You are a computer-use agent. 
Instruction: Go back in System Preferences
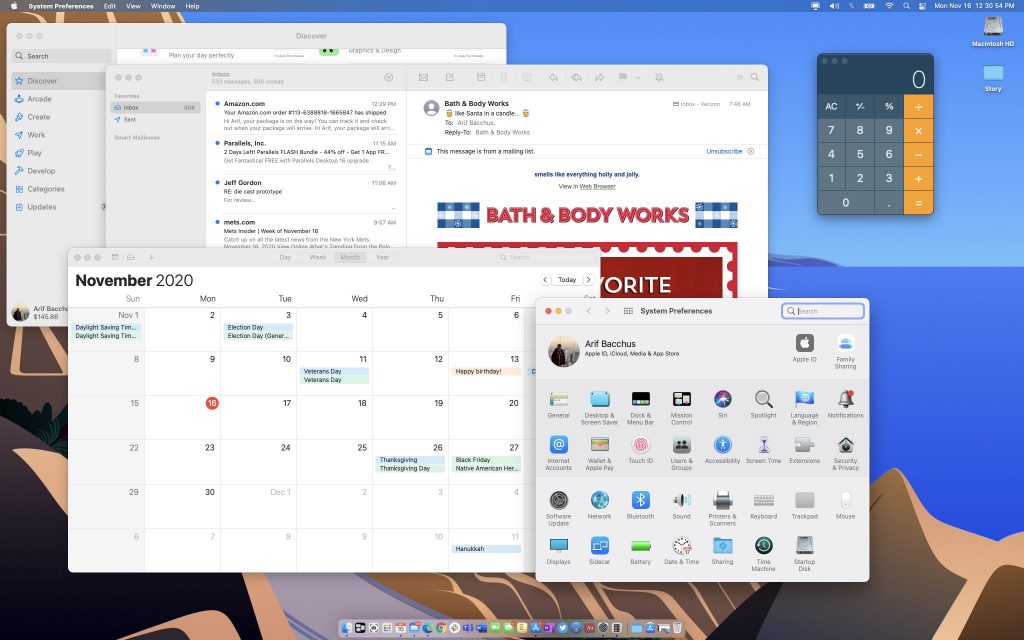[x=588, y=311]
